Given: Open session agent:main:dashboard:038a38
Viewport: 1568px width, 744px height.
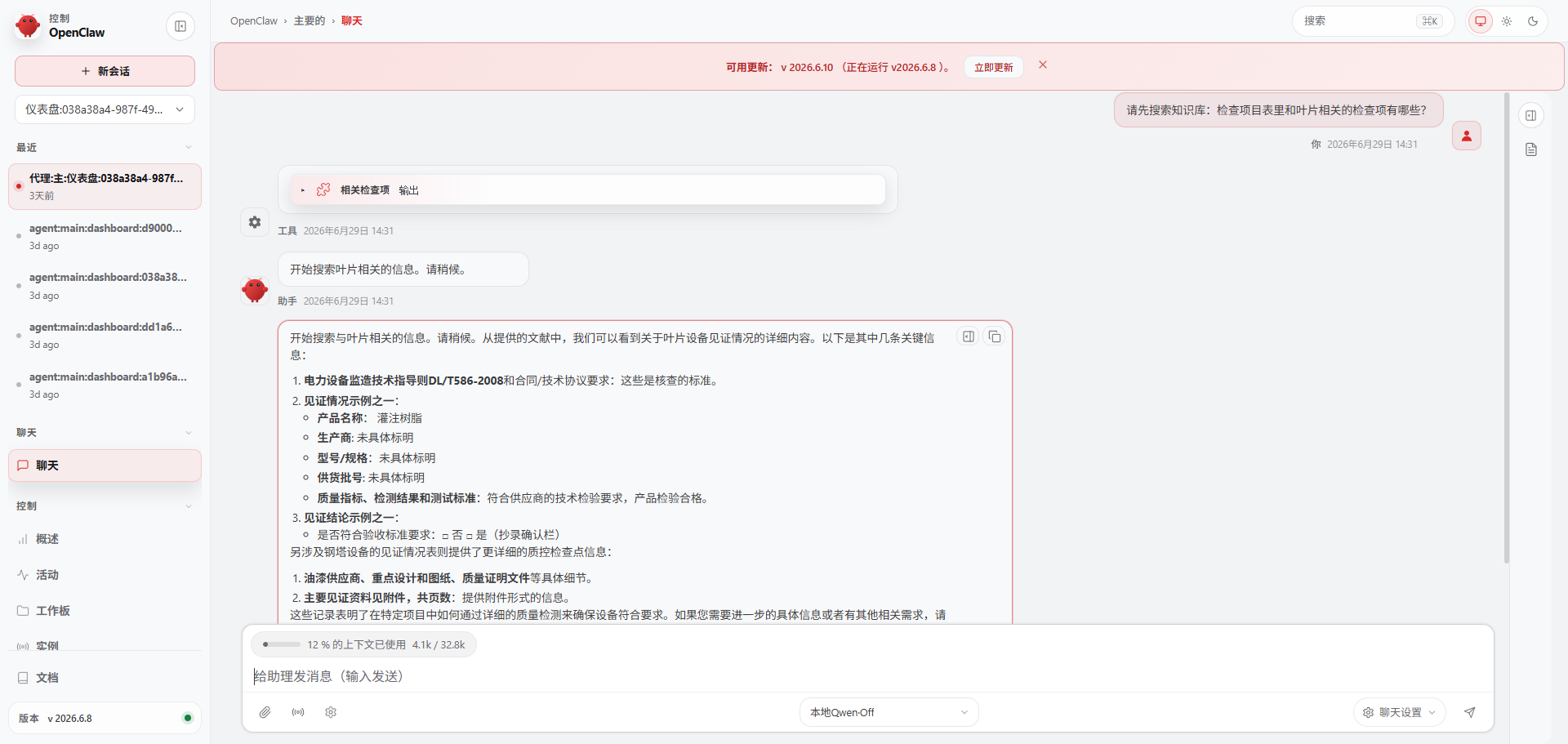Looking at the screenshot, I should [105, 286].
